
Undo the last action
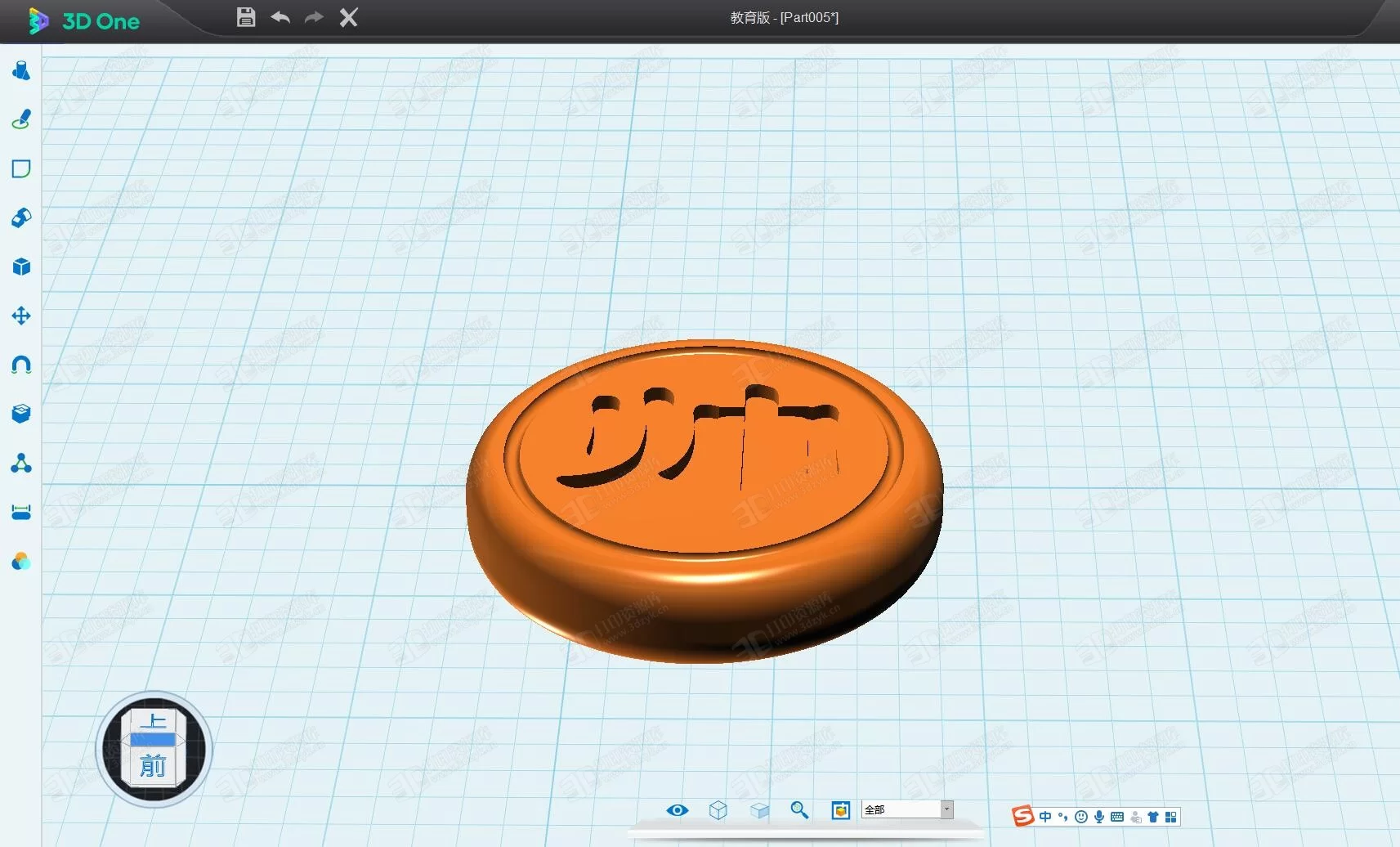(280, 17)
